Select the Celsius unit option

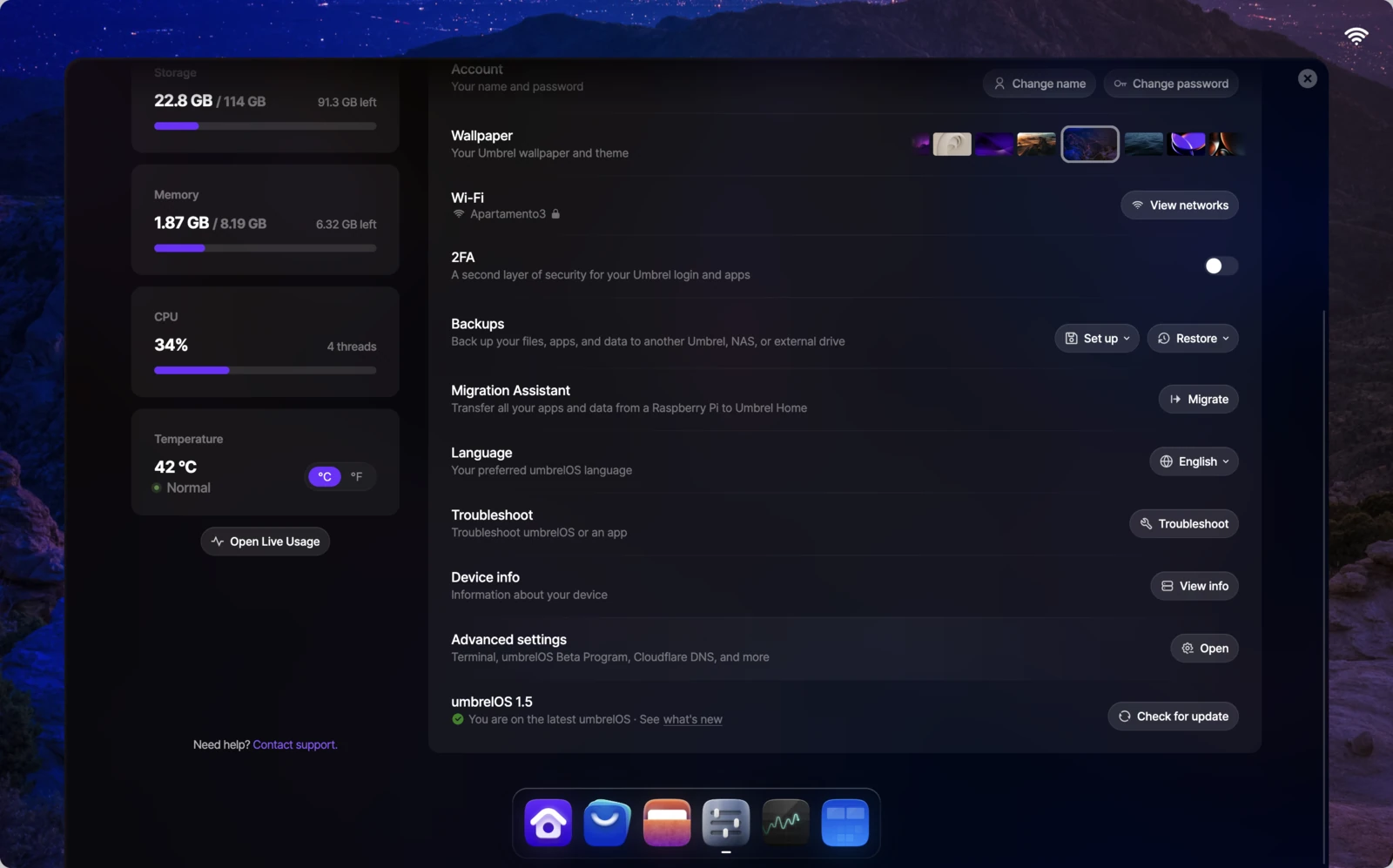323,476
